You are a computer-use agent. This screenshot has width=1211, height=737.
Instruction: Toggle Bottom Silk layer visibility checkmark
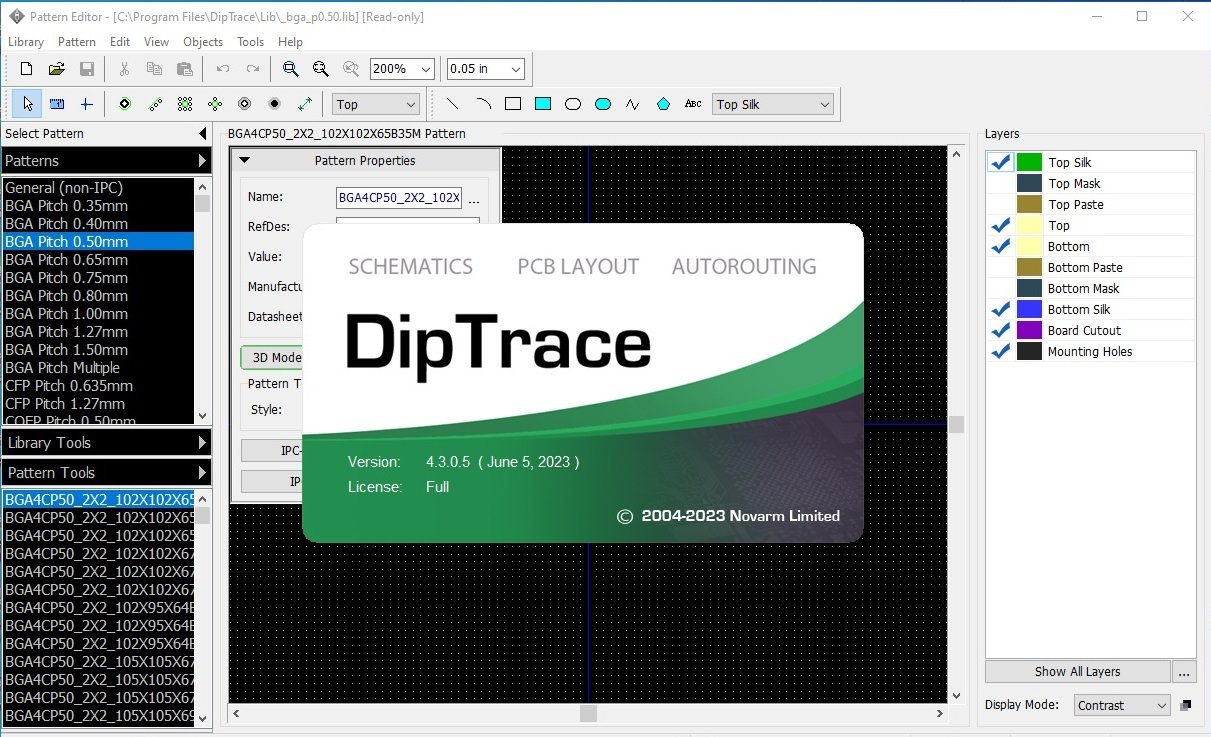(1001, 309)
